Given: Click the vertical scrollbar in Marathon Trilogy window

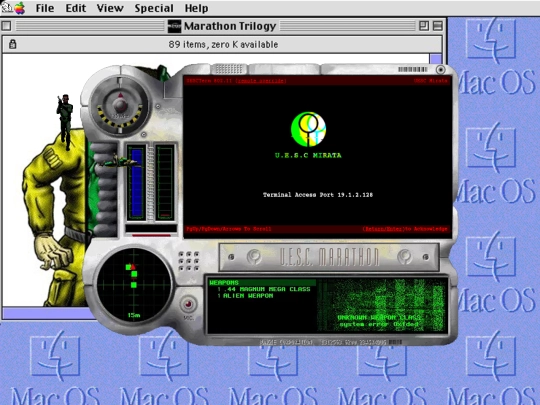Looking at the screenshot, I should 436,59.
